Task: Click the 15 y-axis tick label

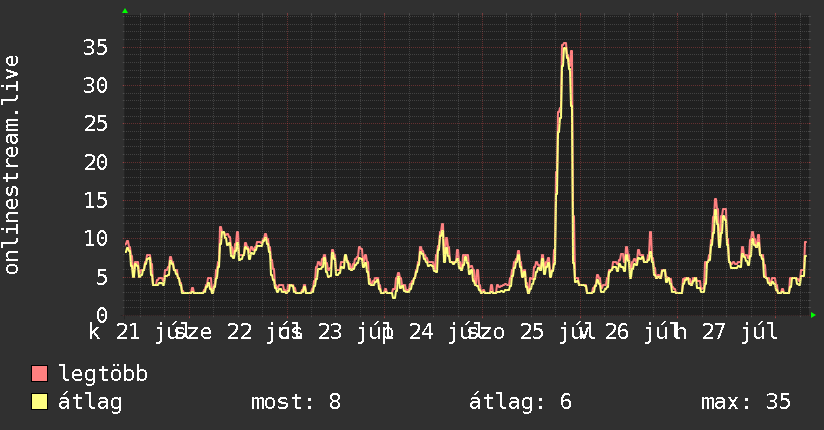Action: (x=95, y=201)
